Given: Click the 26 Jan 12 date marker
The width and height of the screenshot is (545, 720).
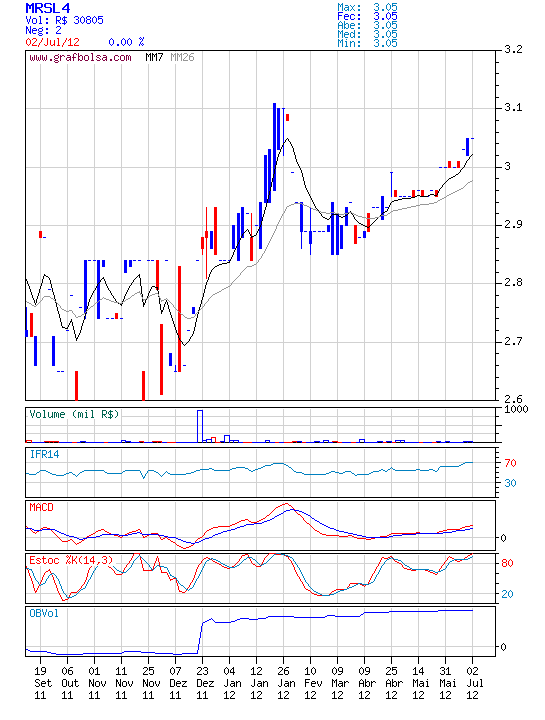Looking at the screenshot, I should 283,683.
